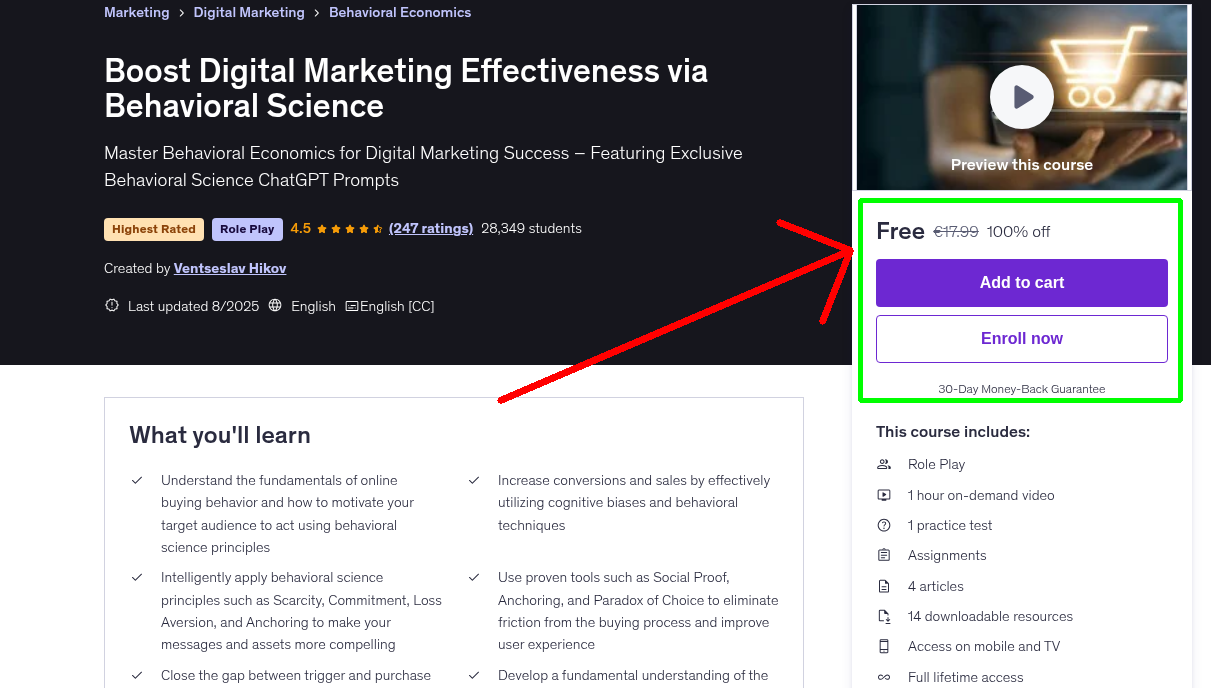
Task: Open the Digital Marketing breadcrumb
Action: click(248, 12)
